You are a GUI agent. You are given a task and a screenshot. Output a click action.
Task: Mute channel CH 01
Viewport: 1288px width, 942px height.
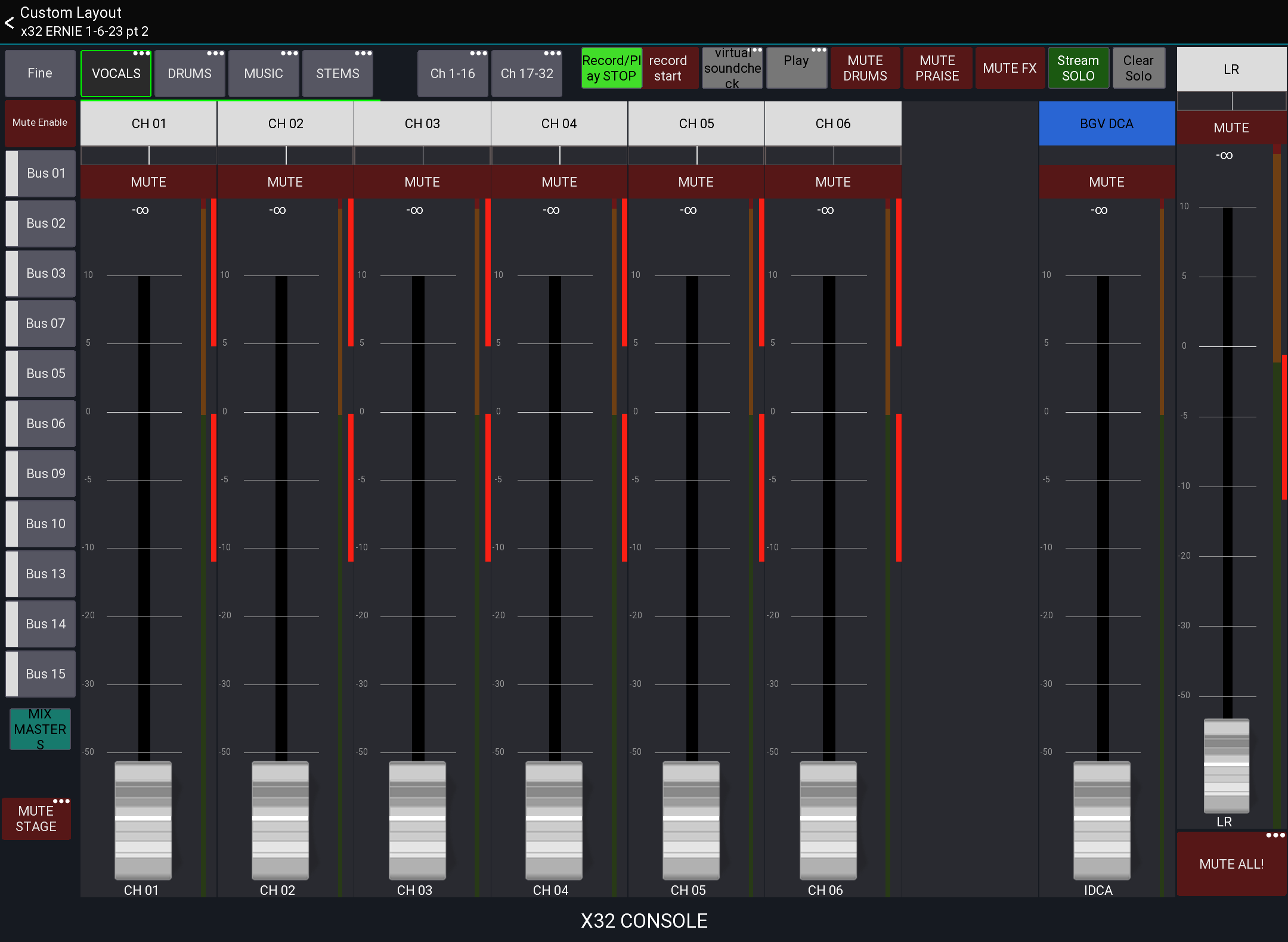click(x=148, y=182)
